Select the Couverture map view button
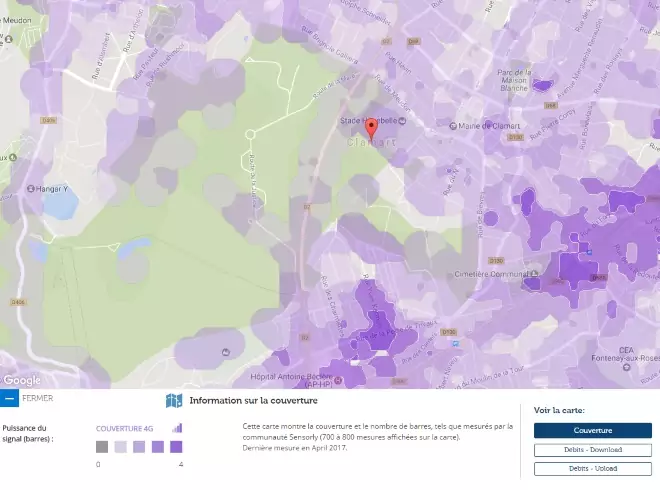The height and width of the screenshot is (490, 660). 592,430
